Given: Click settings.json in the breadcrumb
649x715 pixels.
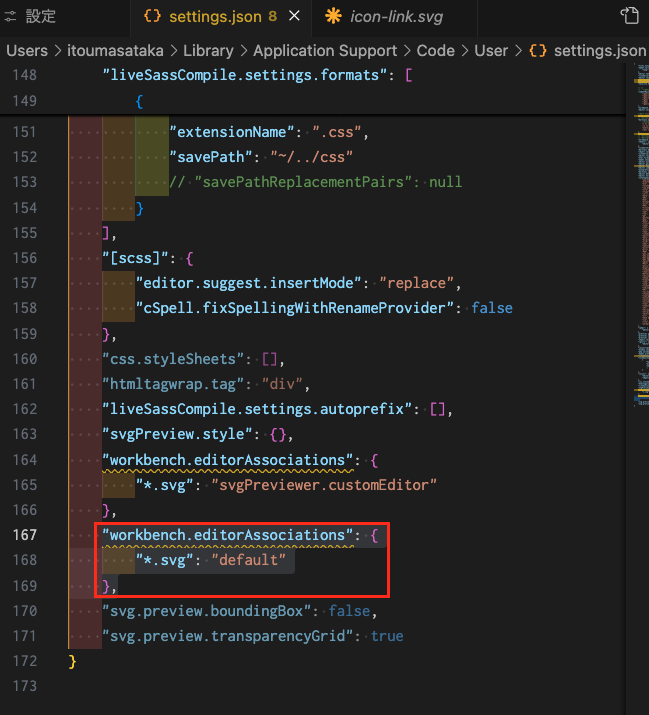Looking at the screenshot, I should (600, 51).
